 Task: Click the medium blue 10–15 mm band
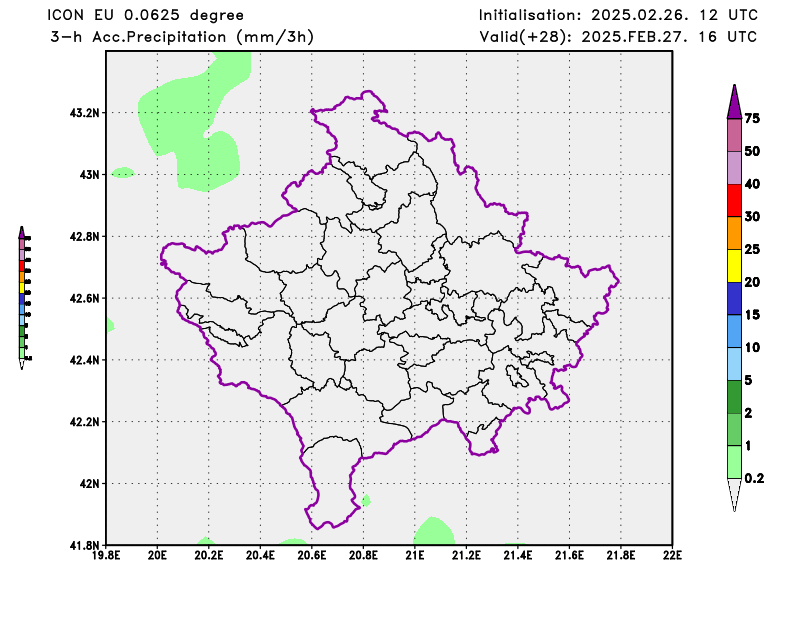pos(734,331)
